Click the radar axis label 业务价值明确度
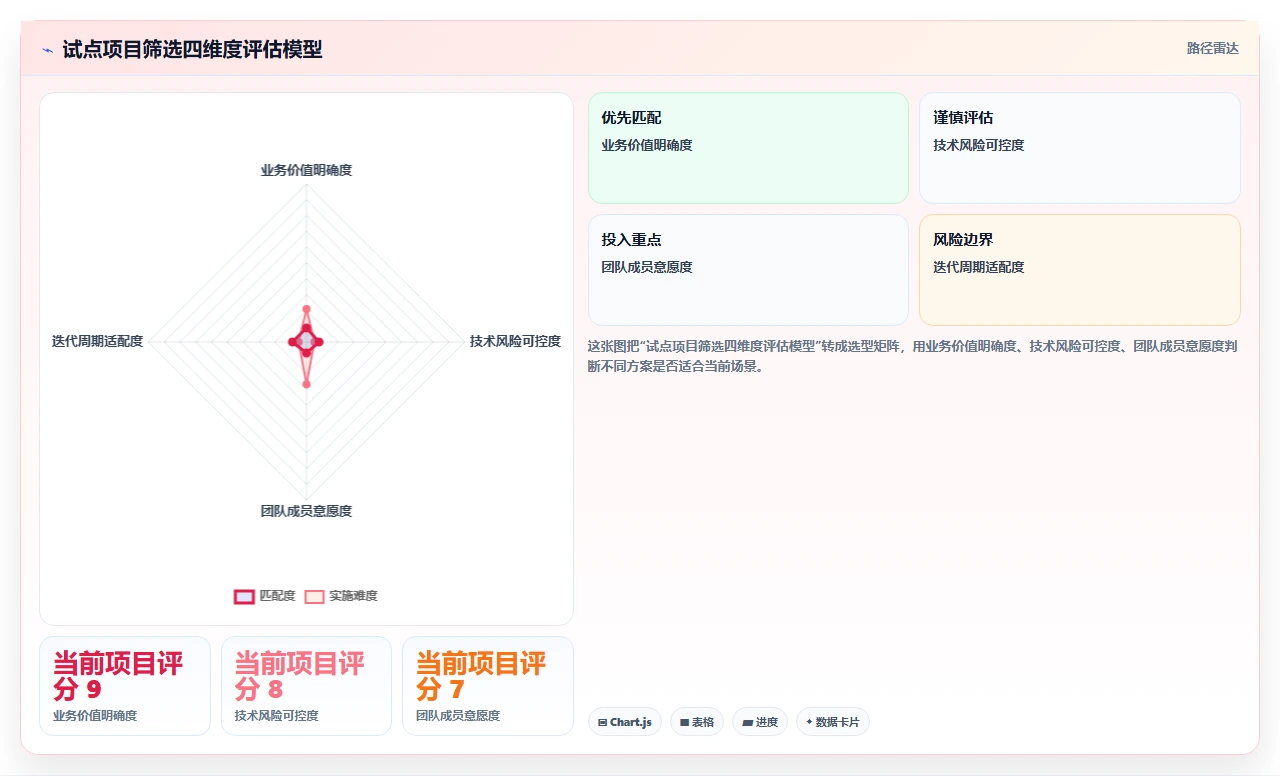1280x776 pixels. (x=306, y=170)
